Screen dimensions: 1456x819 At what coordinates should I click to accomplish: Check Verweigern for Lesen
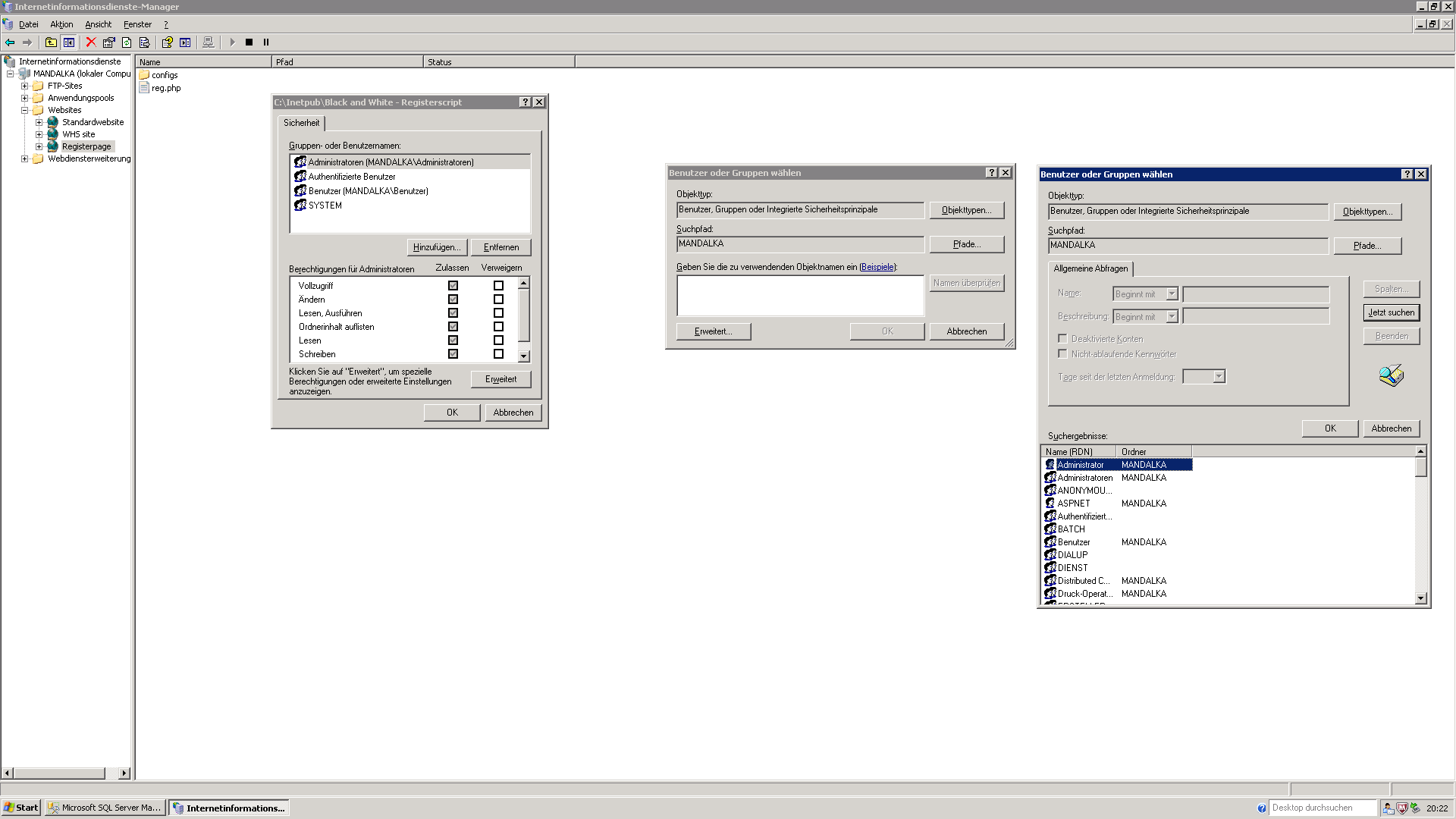[498, 340]
